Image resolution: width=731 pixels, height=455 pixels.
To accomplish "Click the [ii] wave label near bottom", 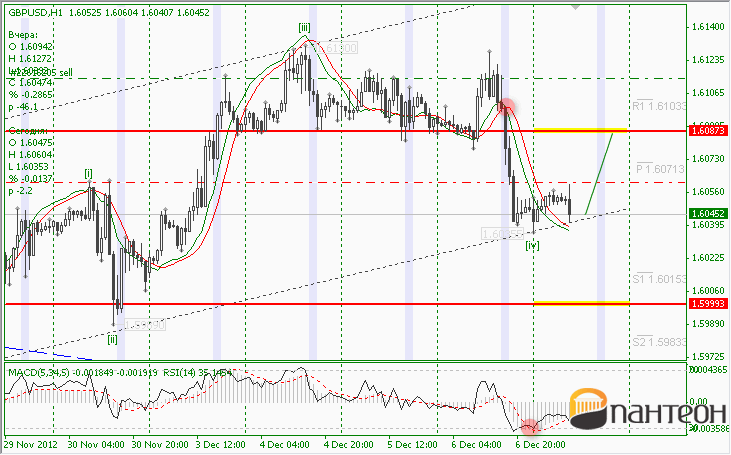I will click(x=112, y=339).
